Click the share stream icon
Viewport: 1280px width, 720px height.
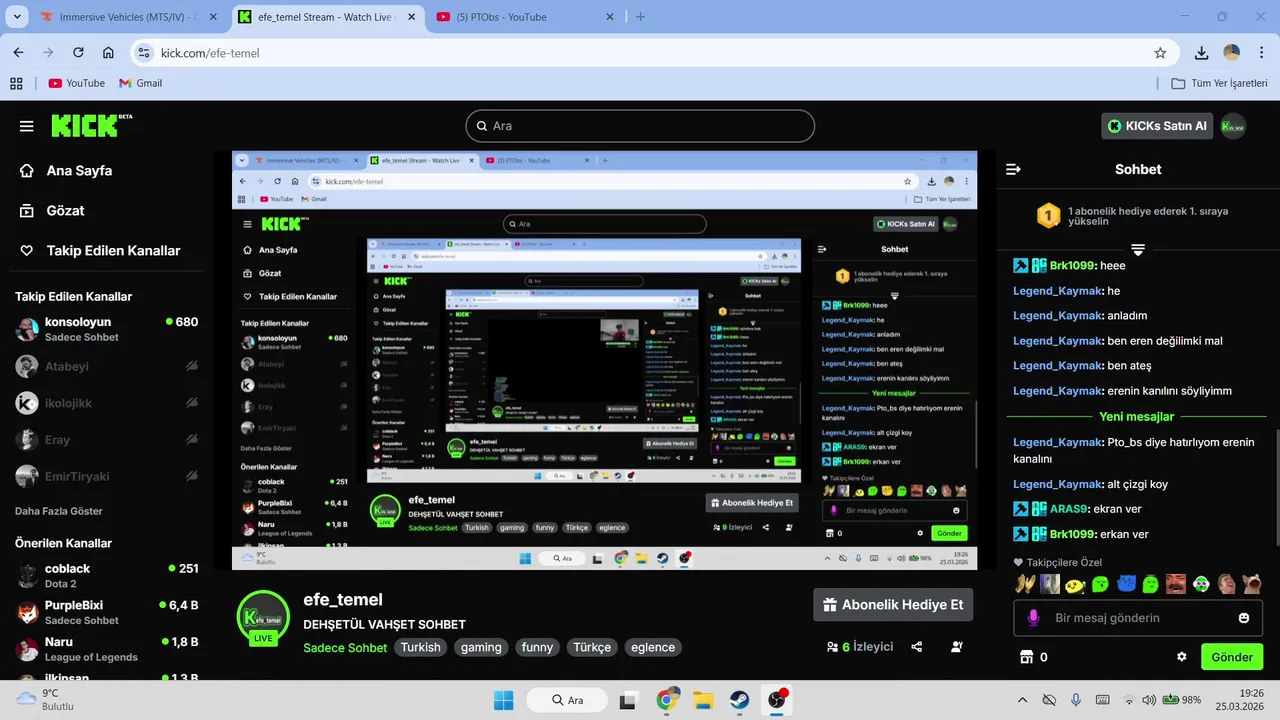click(917, 647)
